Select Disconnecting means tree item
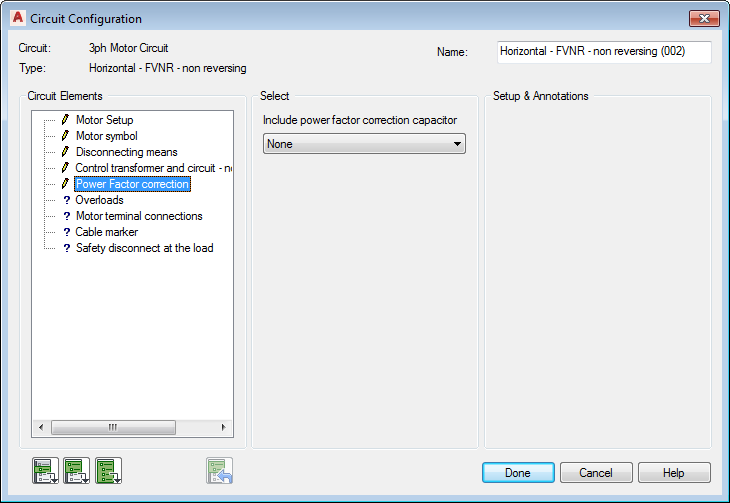Screen dimensions: 730x503 pyautogui.click(x=126, y=152)
